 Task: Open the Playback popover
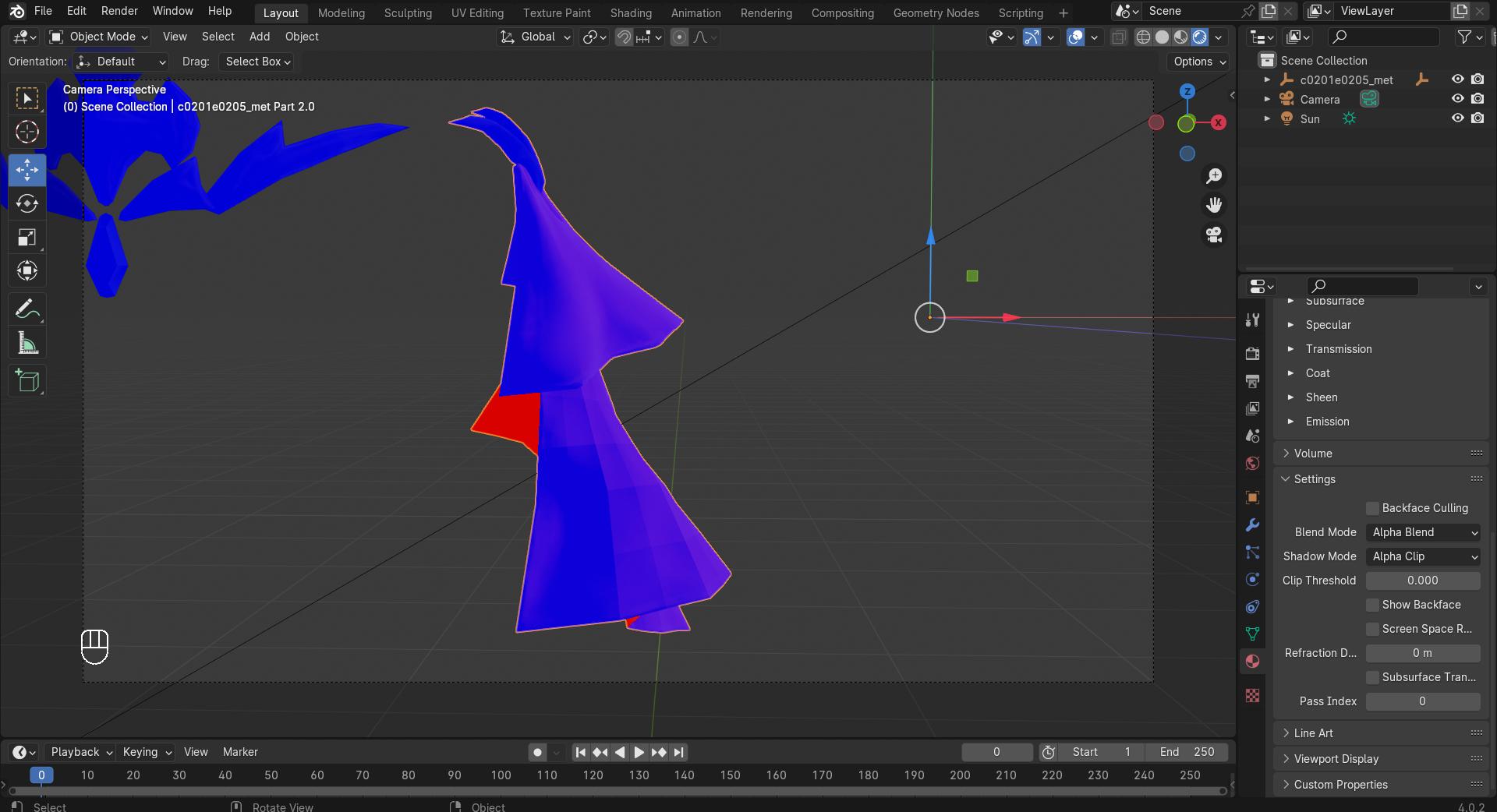(81, 752)
